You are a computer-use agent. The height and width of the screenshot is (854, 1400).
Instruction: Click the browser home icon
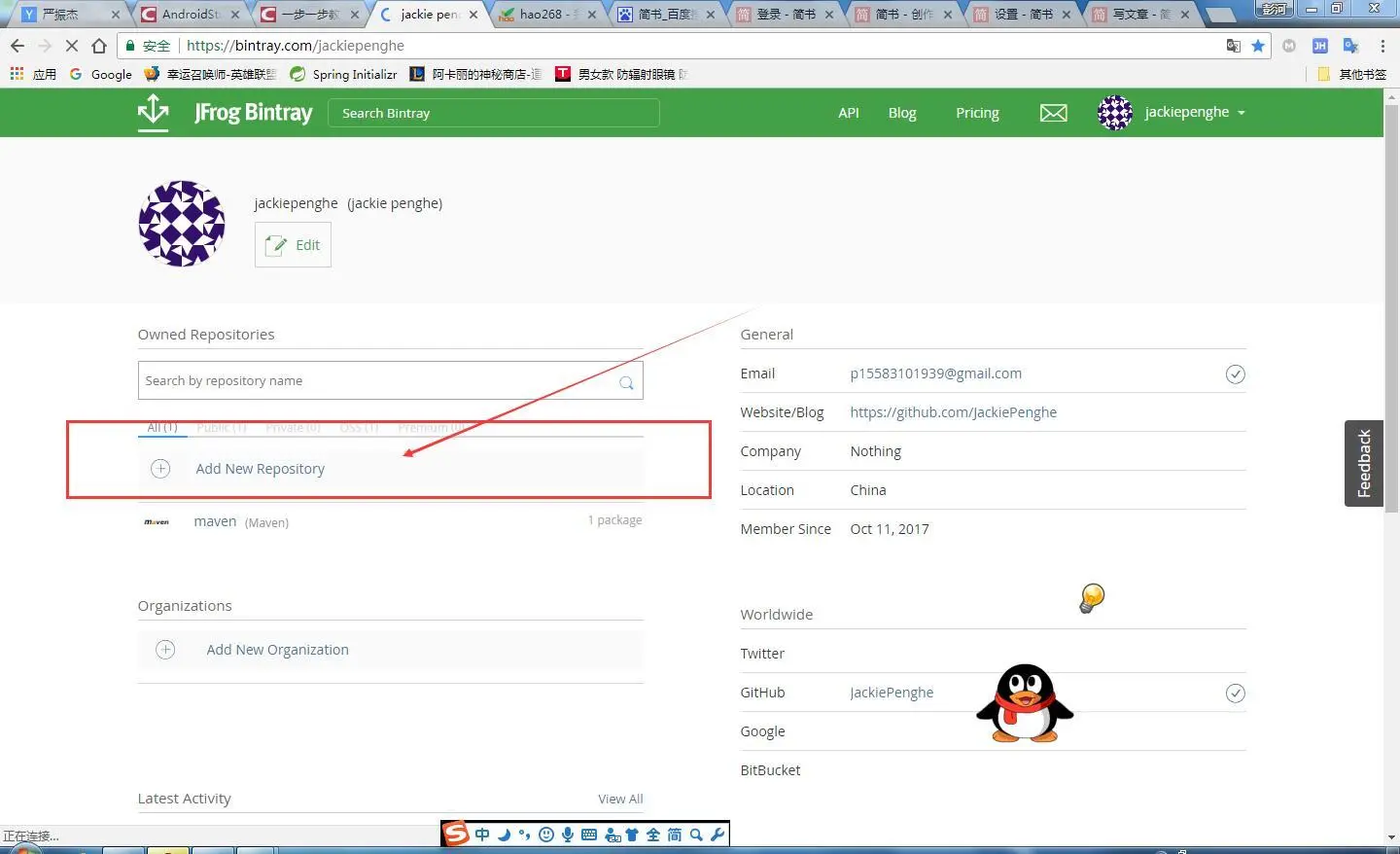(99, 46)
